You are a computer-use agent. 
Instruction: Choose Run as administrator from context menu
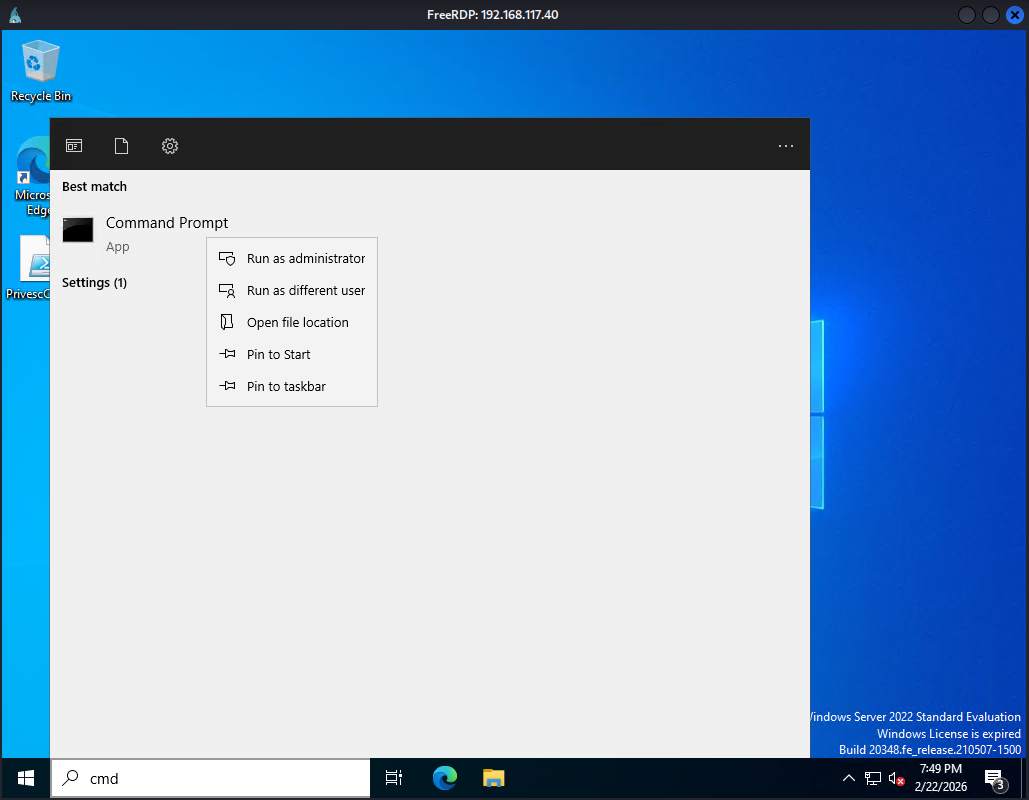[x=305, y=258]
